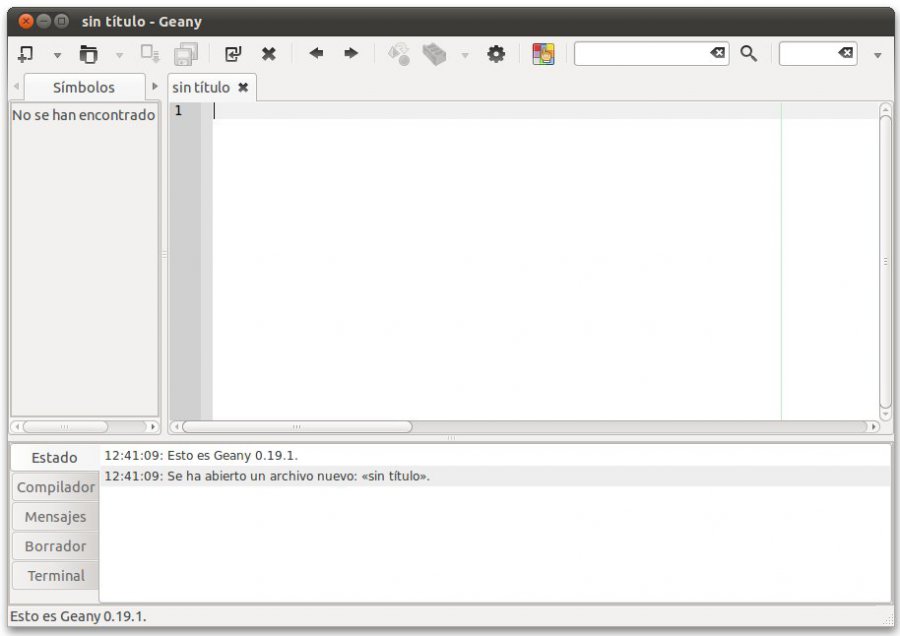Navigate forward one location
Screen dimensions: 900x636
tap(351, 53)
